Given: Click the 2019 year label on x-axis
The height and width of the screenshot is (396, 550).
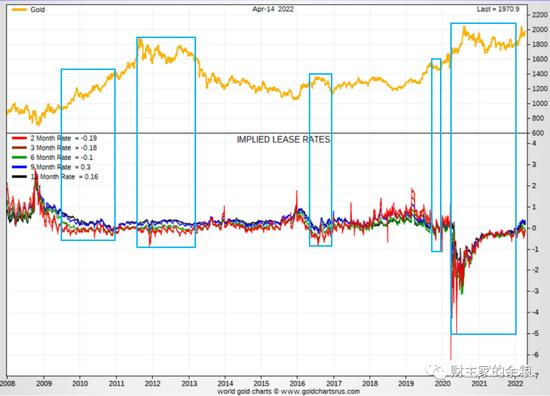Looking at the screenshot, I should pyautogui.click(x=406, y=383).
